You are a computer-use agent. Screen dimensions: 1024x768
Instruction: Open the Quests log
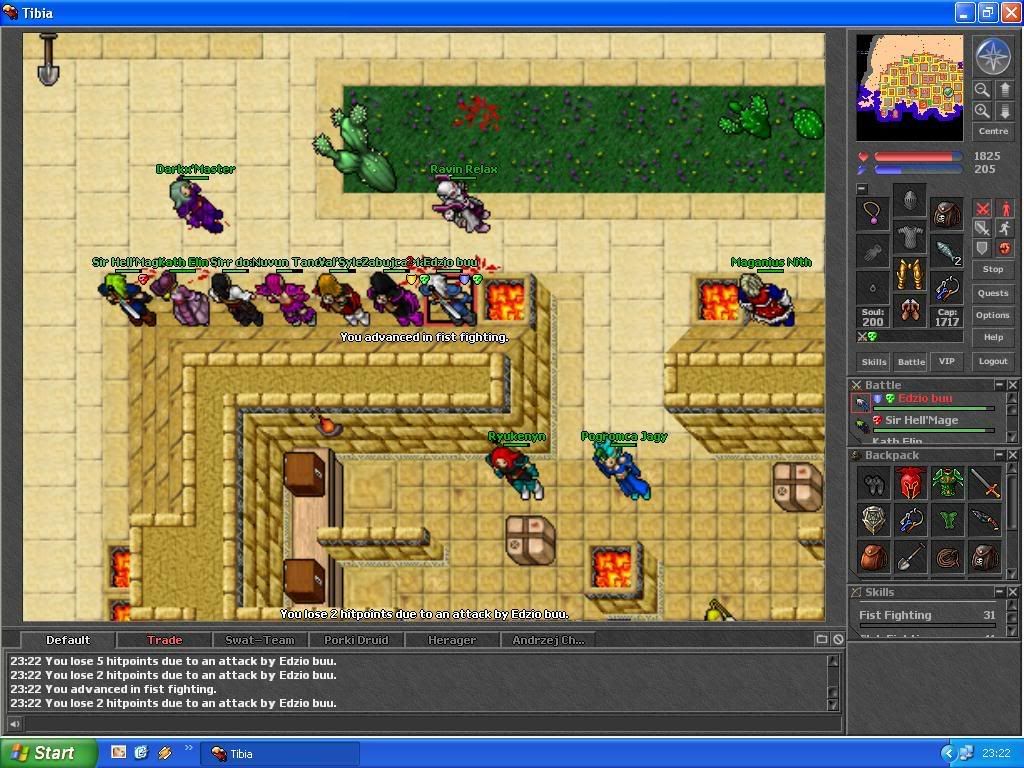(993, 293)
